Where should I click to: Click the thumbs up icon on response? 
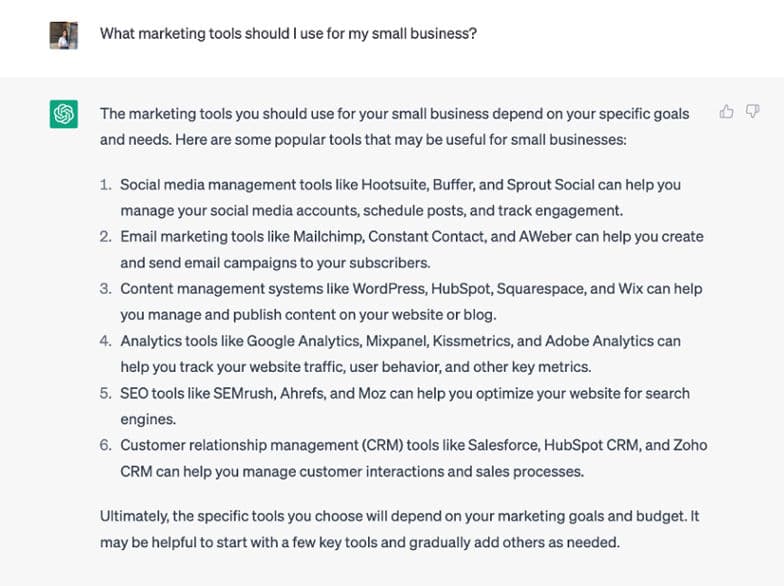pos(726,111)
